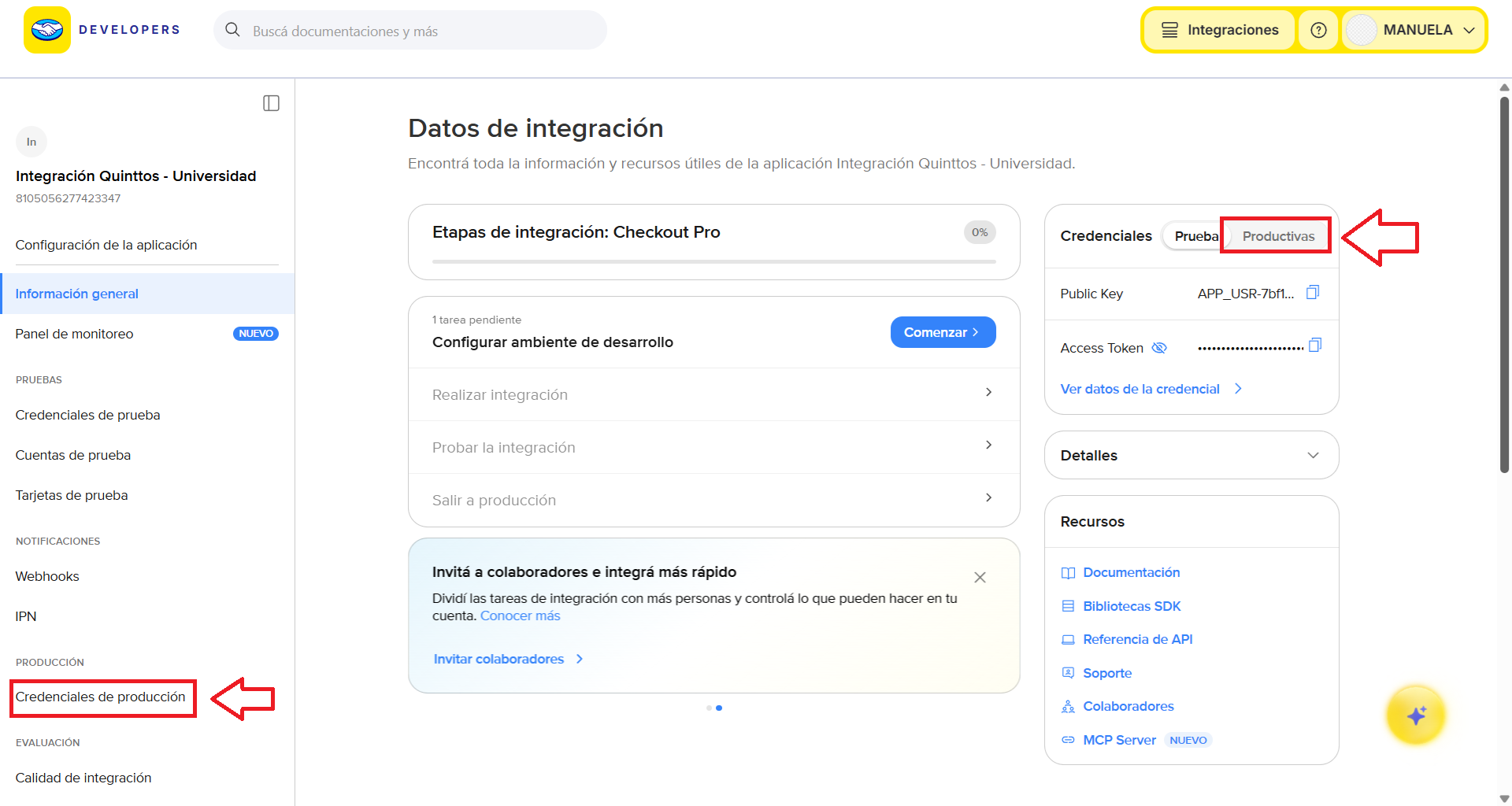Image resolution: width=1512 pixels, height=806 pixels.
Task: Click the MANUELA user avatar
Action: pyautogui.click(x=1362, y=30)
